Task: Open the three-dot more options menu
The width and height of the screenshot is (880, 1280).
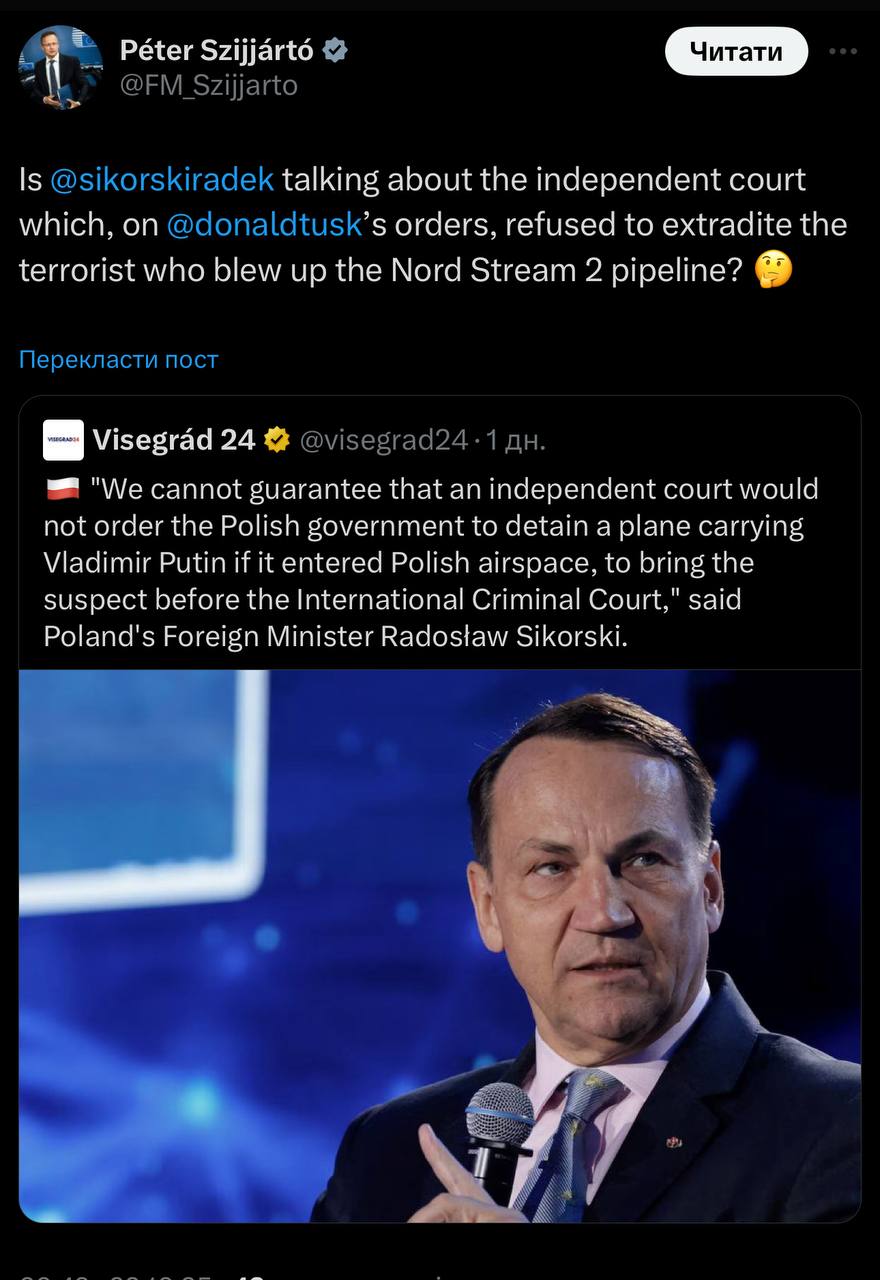Action: 843,51
